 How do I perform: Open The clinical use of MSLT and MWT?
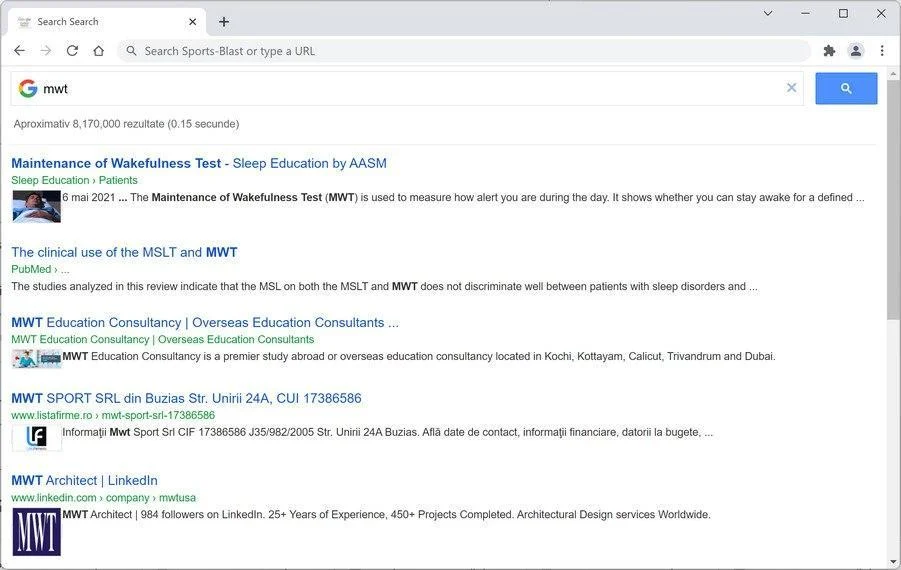click(x=124, y=252)
